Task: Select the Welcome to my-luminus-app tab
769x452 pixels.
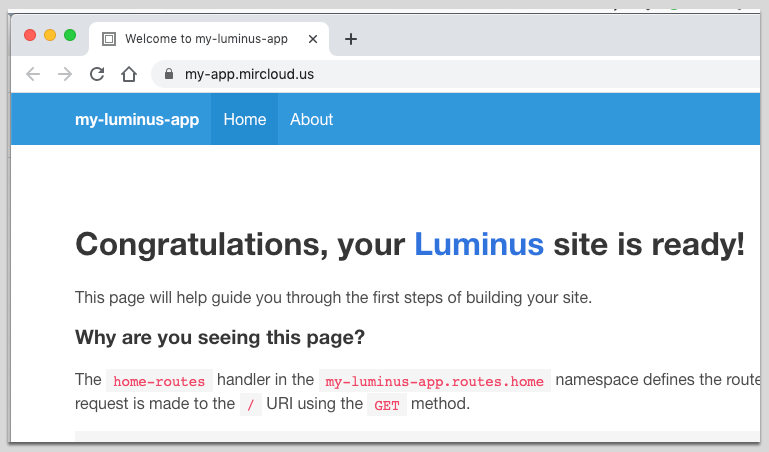Action: point(209,39)
